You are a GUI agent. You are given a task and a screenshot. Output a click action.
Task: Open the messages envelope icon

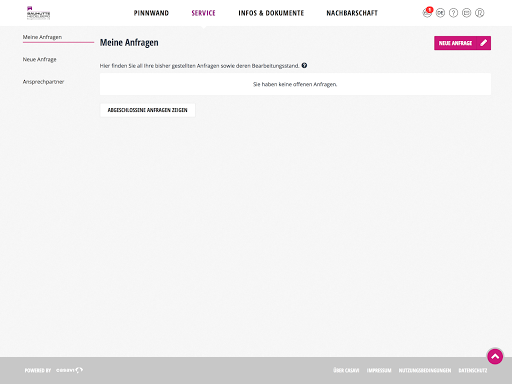466,13
